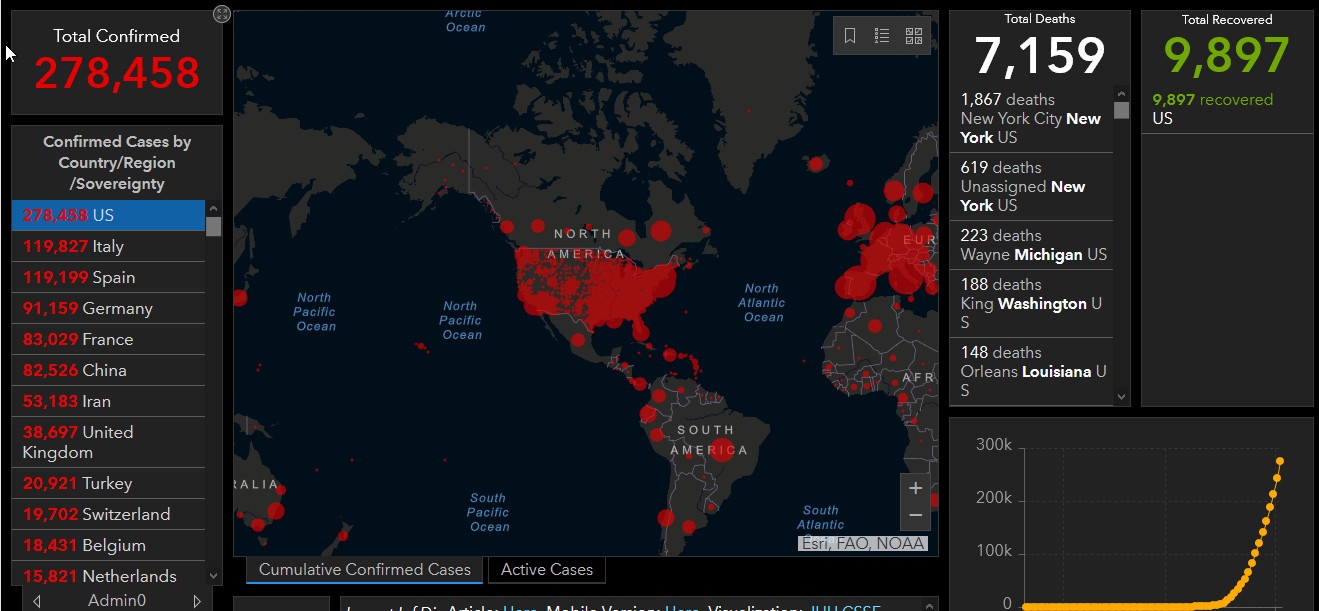Viewport: 1319px width, 611px height.
Task: Switch to Cumulative Confirmed Cases tab
Action: tap(365, 570)
